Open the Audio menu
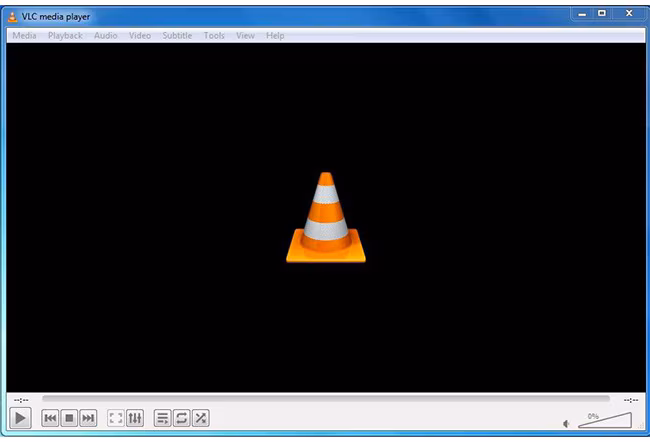Screen dimensions: 650x442 (105, 36)
